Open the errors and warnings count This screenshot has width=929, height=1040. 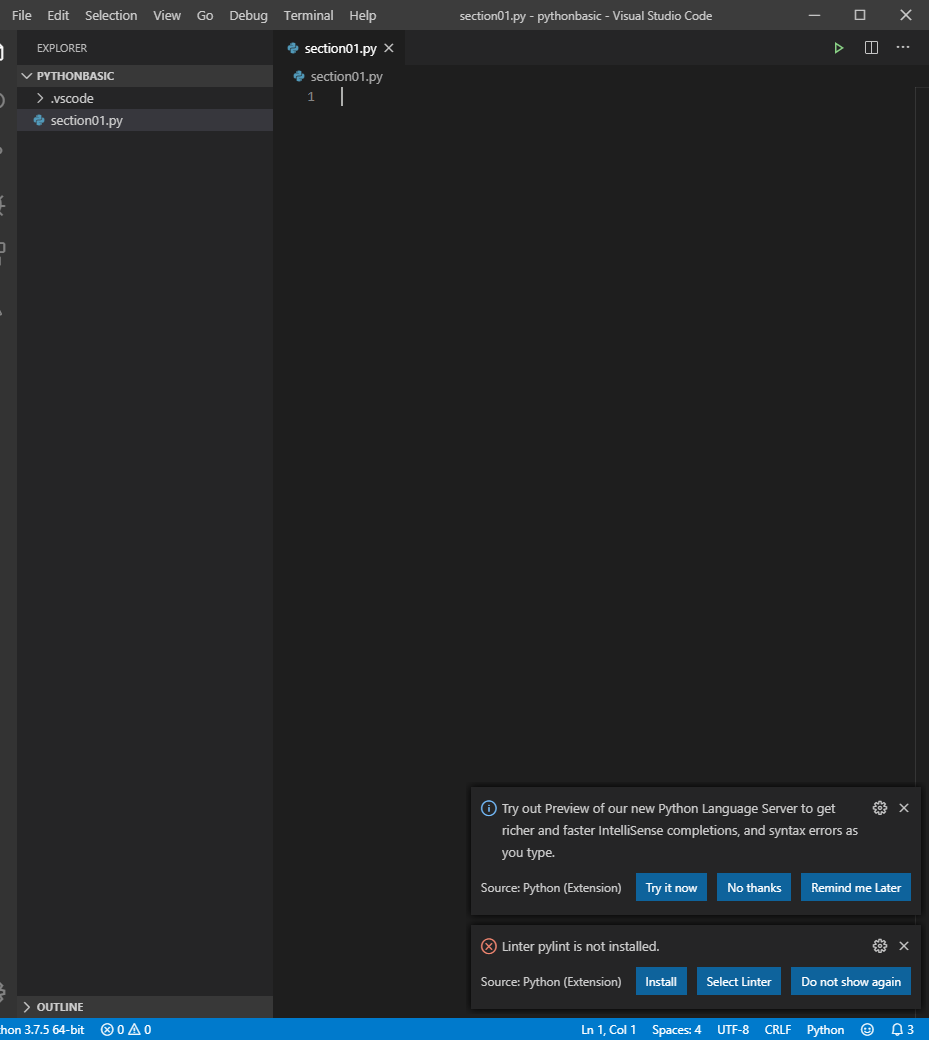coord(126,1029)
